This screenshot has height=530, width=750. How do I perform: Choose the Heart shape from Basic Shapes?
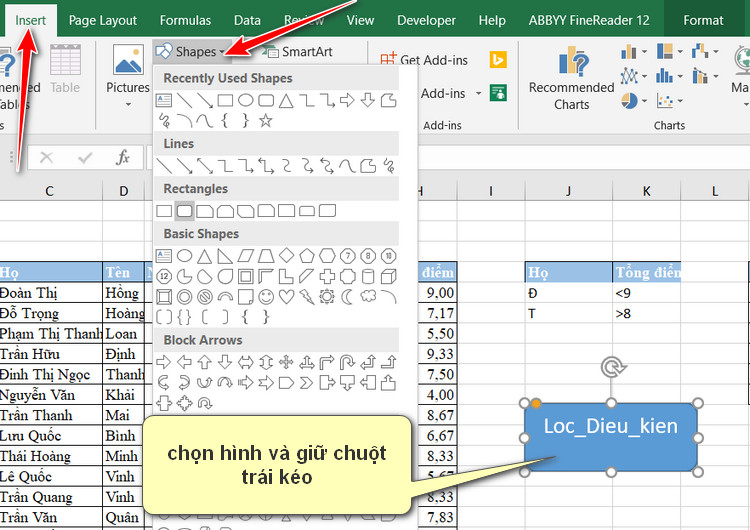pos(286,297)
